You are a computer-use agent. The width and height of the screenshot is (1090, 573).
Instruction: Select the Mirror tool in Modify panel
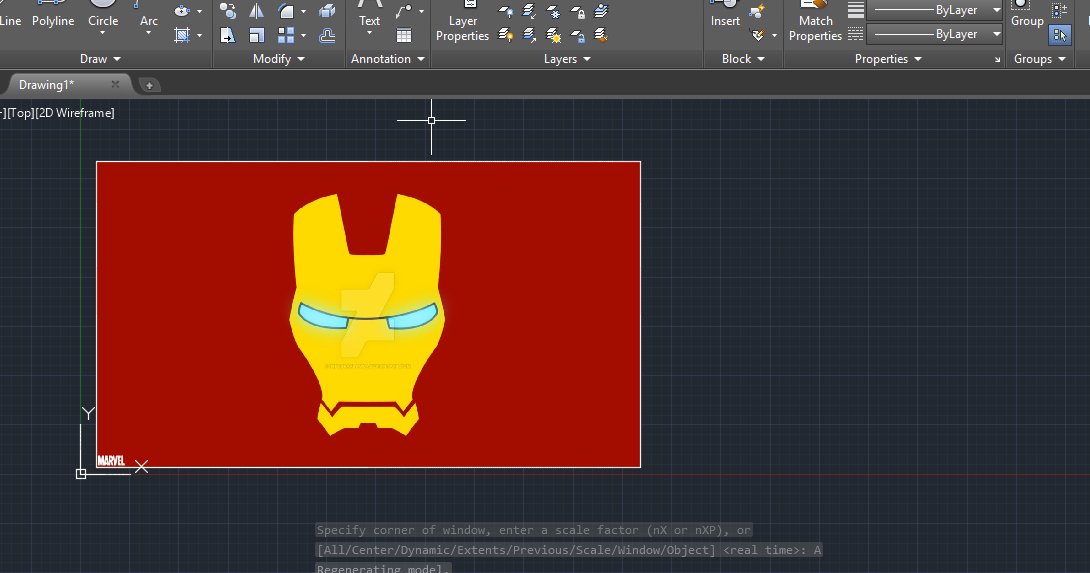pos(257,12)
